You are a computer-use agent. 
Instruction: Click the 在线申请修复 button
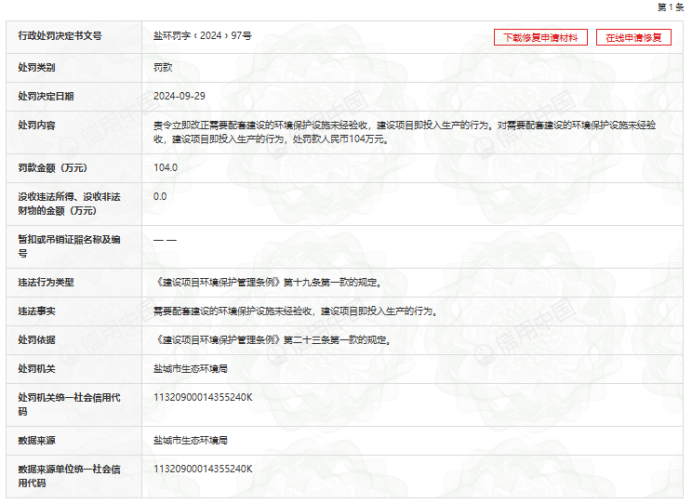pos(633,38)
